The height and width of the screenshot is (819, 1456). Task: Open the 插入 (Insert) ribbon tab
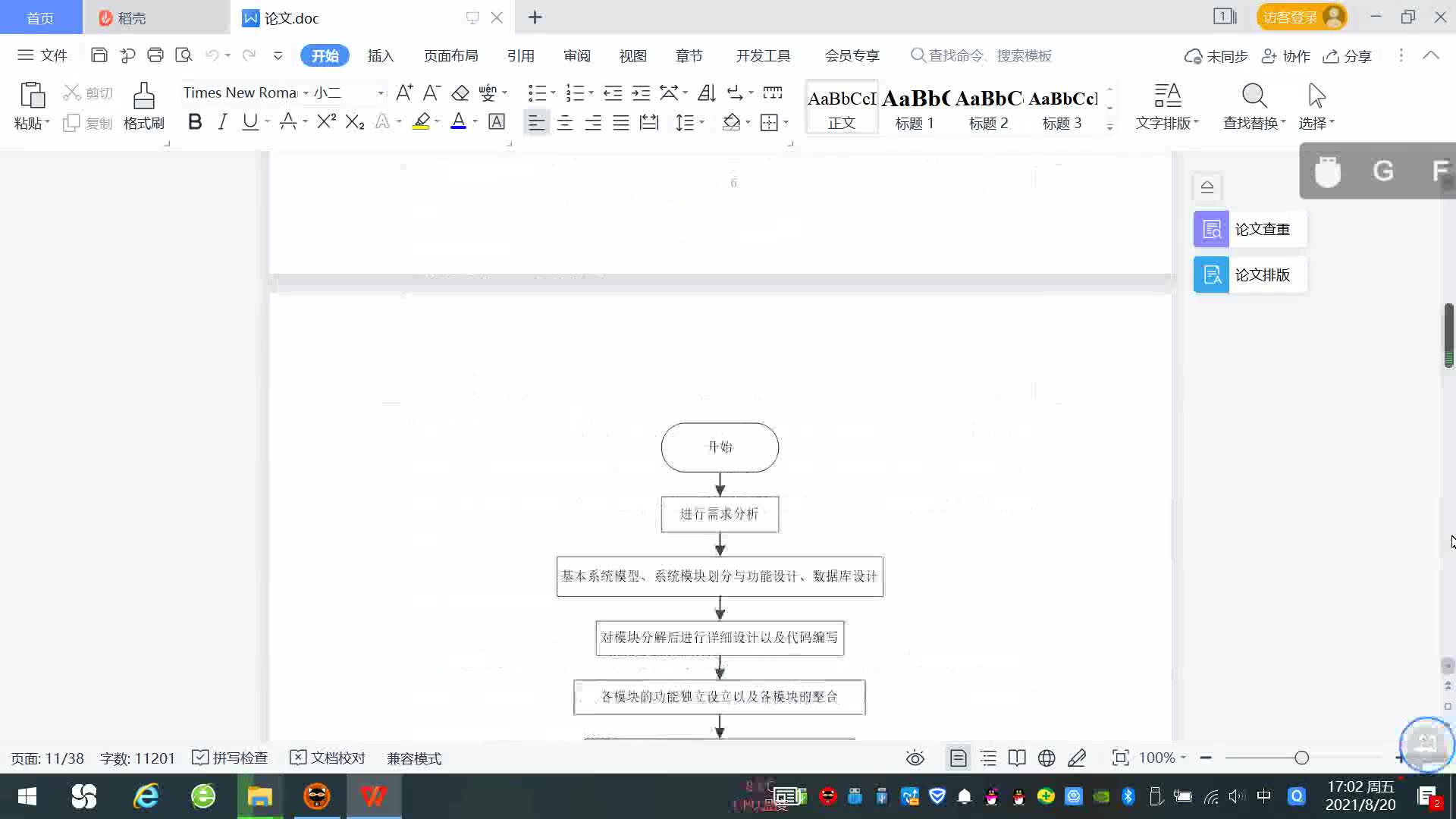pyautogui.click(x=381, y=55)
